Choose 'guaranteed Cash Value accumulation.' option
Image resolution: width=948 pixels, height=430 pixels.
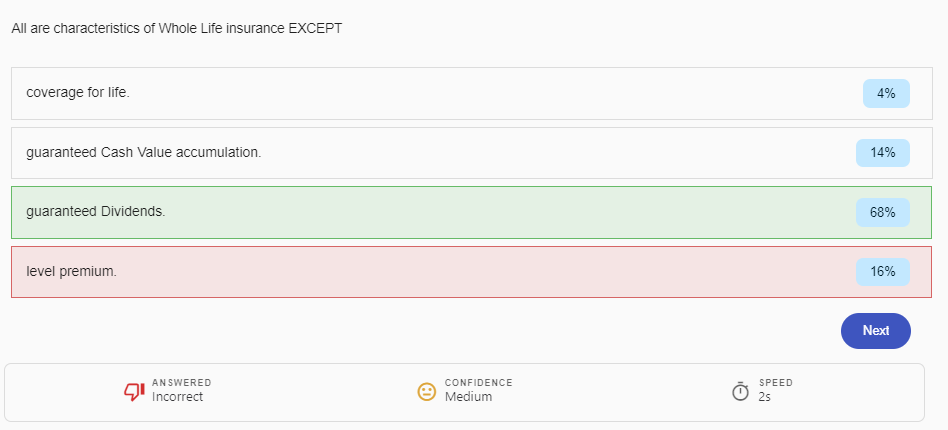coord(143,153)
